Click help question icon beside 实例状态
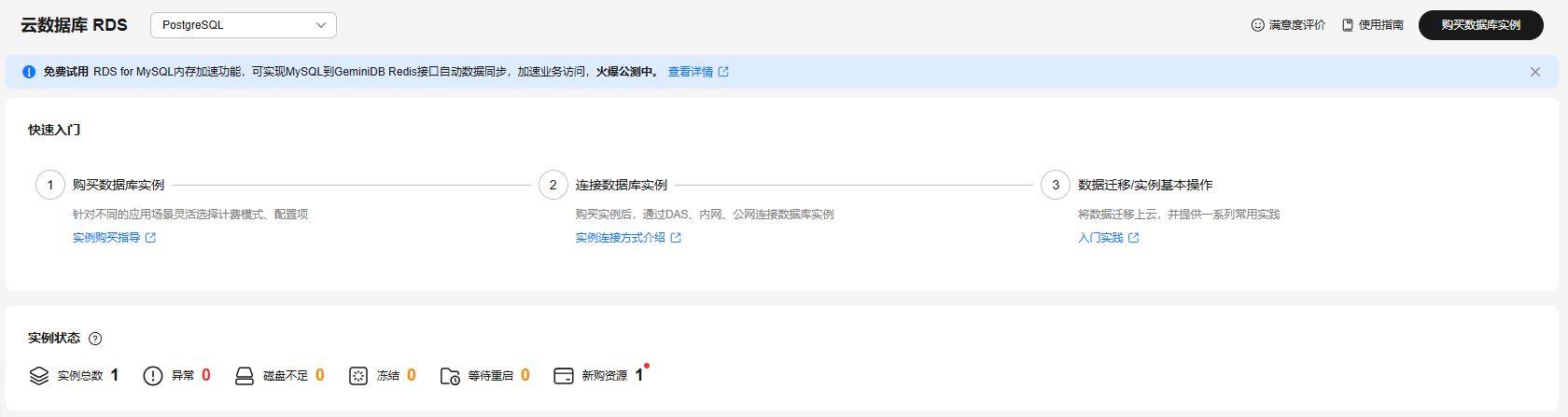 (95, 339)
